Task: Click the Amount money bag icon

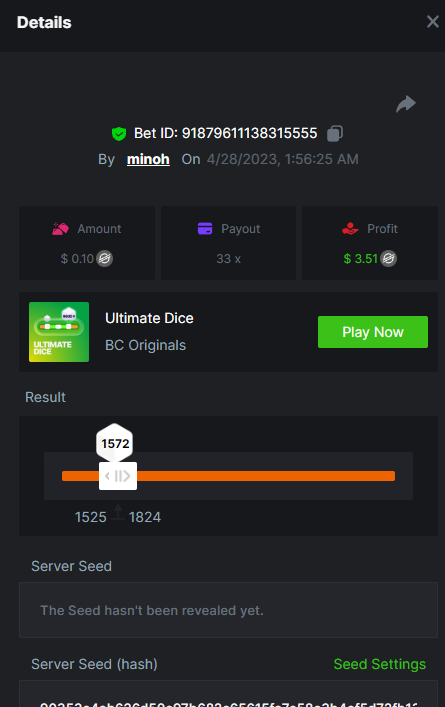Action: [60, 229]
